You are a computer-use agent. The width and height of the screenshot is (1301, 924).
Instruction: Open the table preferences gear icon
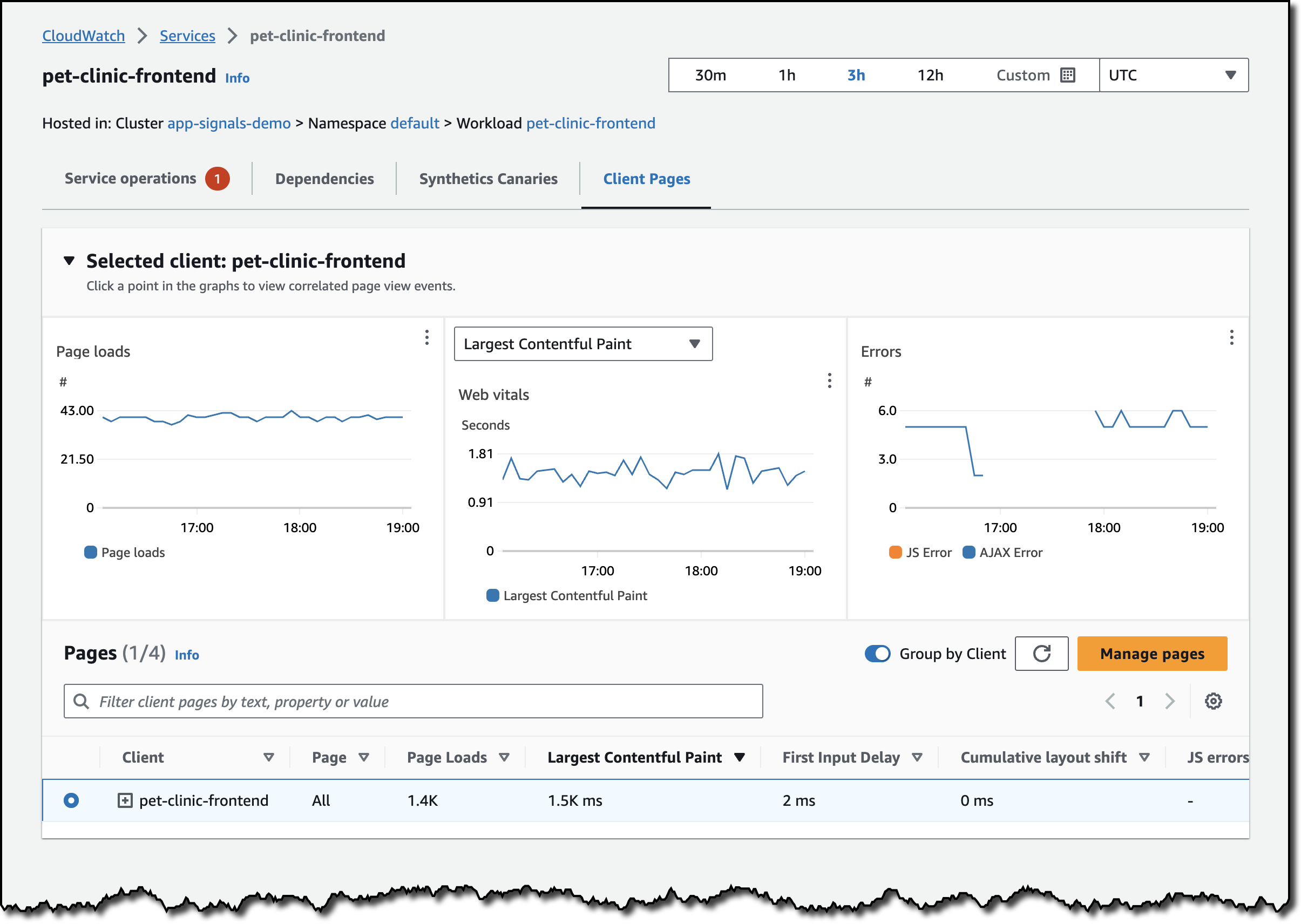1213,701
